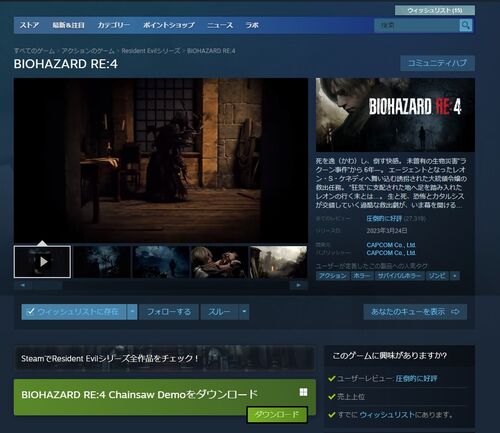Viewport: 500px width, 433px height.
Task: Click the BIOHAZARD RE:4 header capsule image
Action: (x=395, y=115)
